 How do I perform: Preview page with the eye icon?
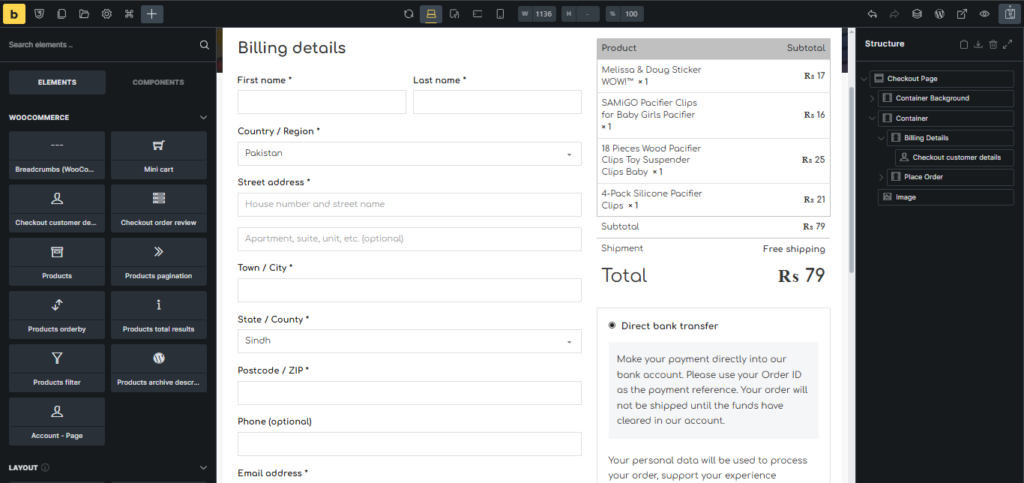[x=985, y=14]
